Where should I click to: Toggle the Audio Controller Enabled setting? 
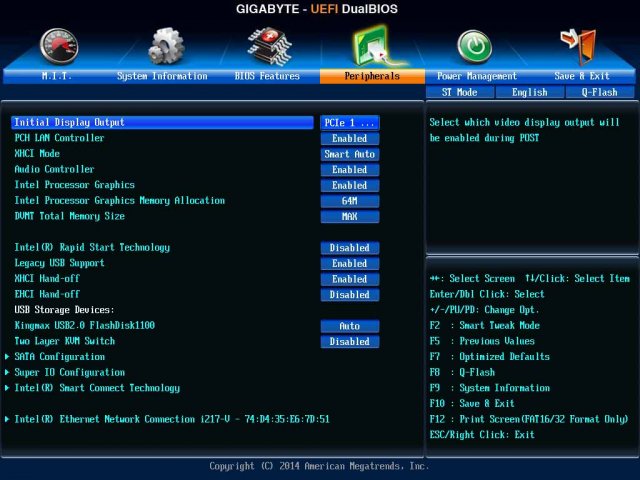(349, 170)
